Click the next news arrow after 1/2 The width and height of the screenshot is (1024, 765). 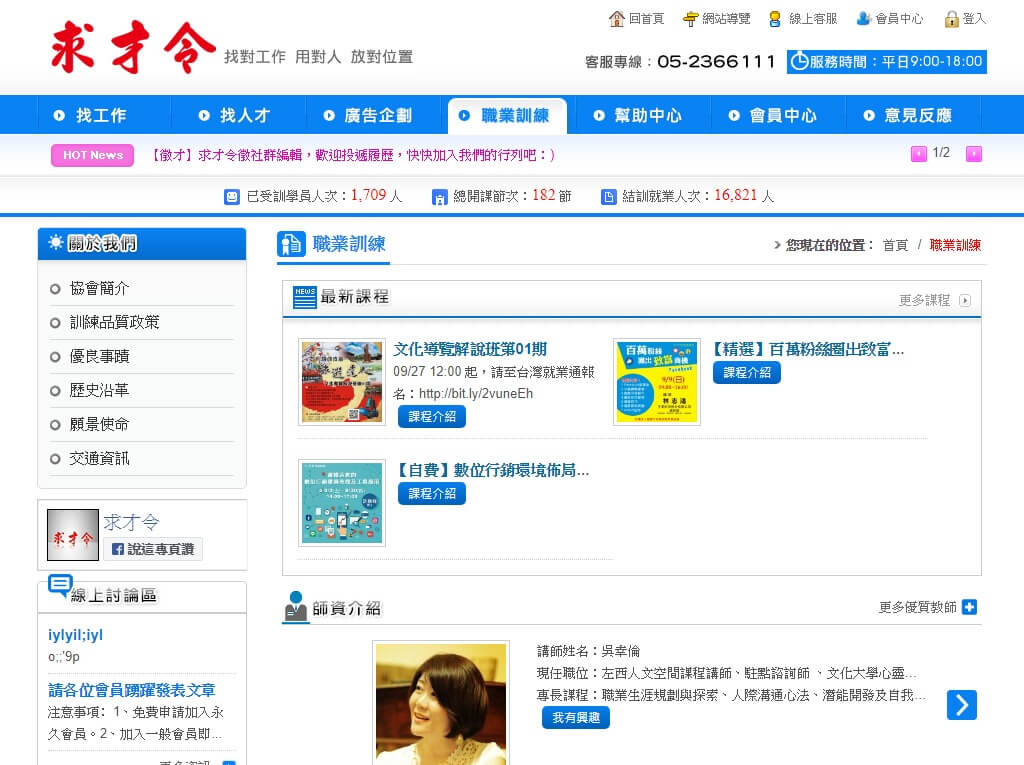[x=974, y=154]
